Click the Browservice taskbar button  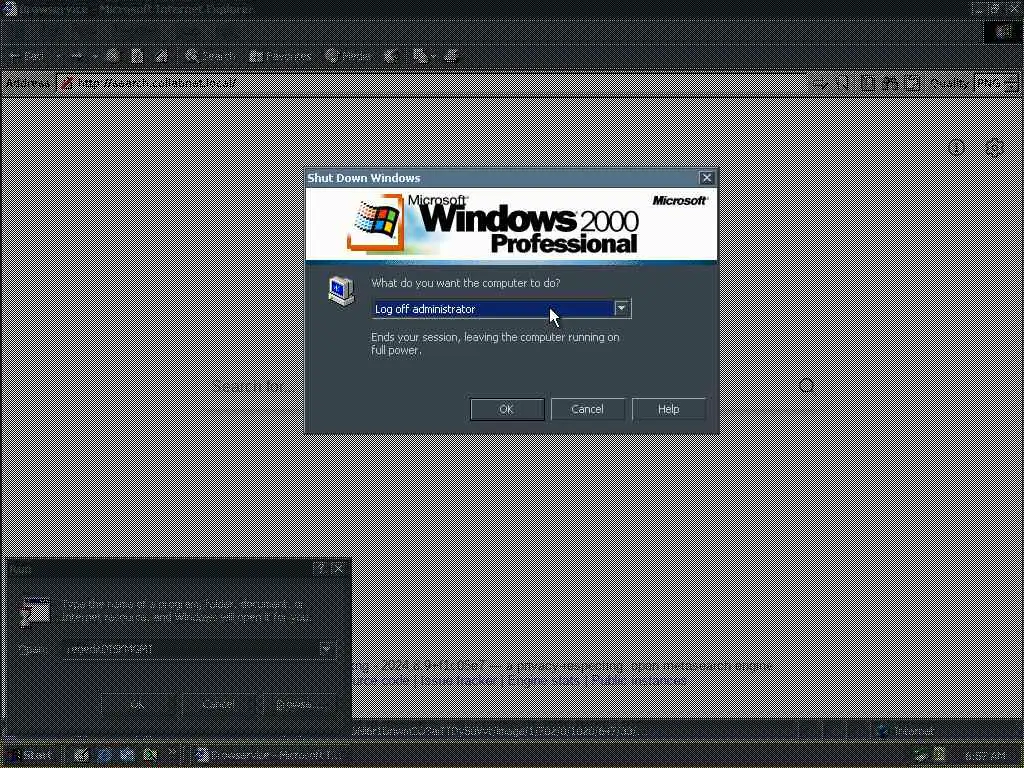[x=269, y=755]
